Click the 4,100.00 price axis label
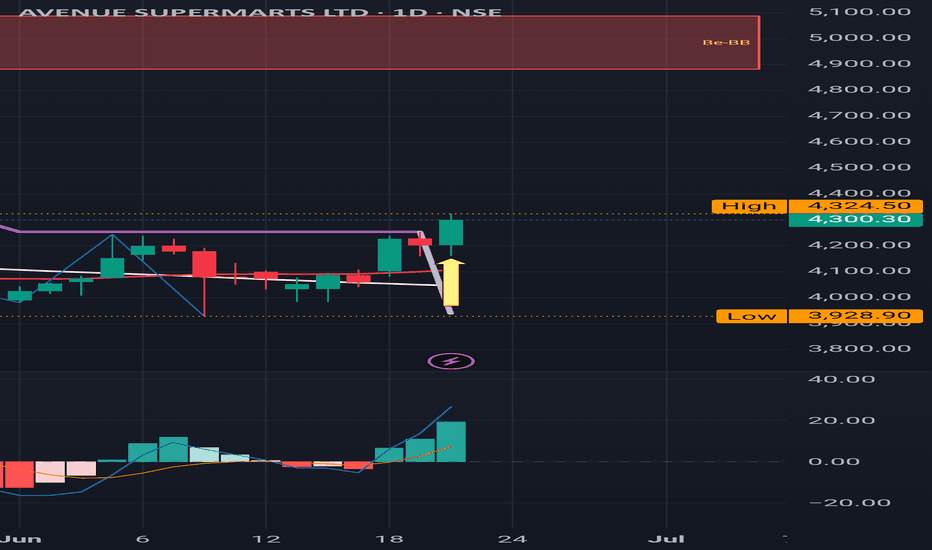The image size is (932, 550). [x=859, y=271]
